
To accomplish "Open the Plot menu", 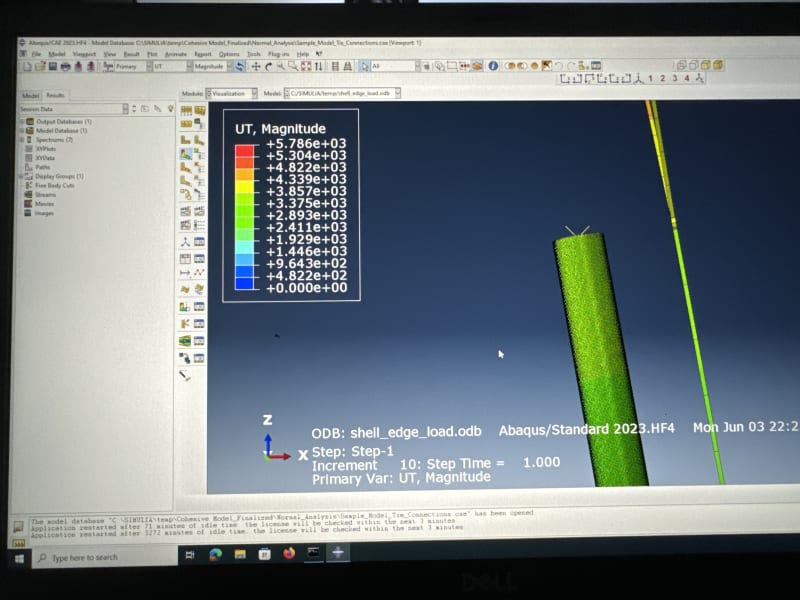I will point(152,54).
